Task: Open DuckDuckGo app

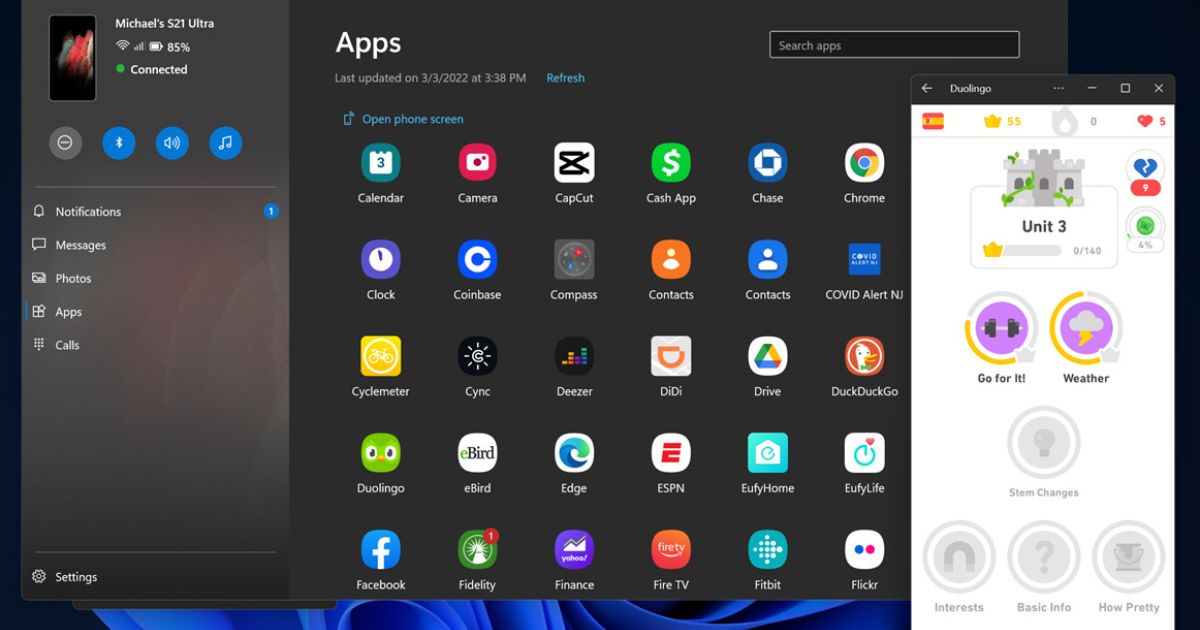Action: tap(864, 356)
